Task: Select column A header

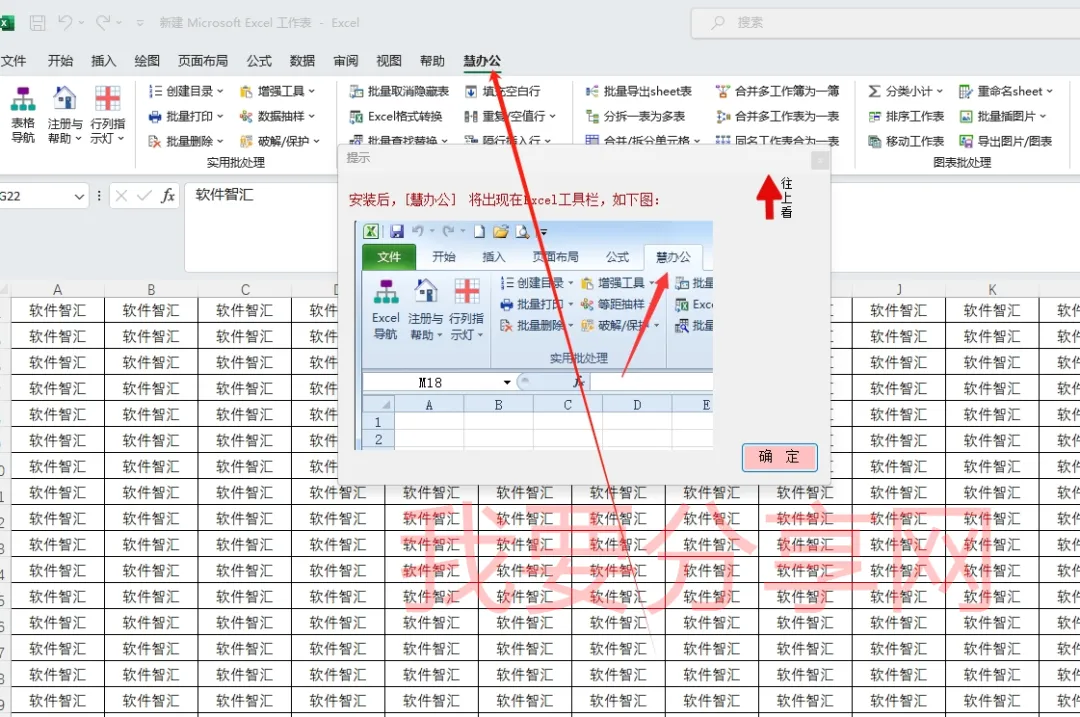Action: [x=58, y=290]
